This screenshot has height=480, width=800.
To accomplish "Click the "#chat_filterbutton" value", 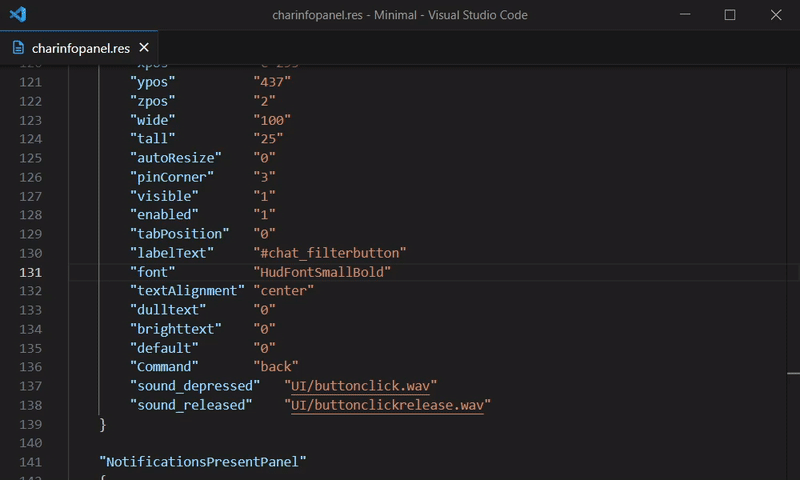I will coord(330,253).
